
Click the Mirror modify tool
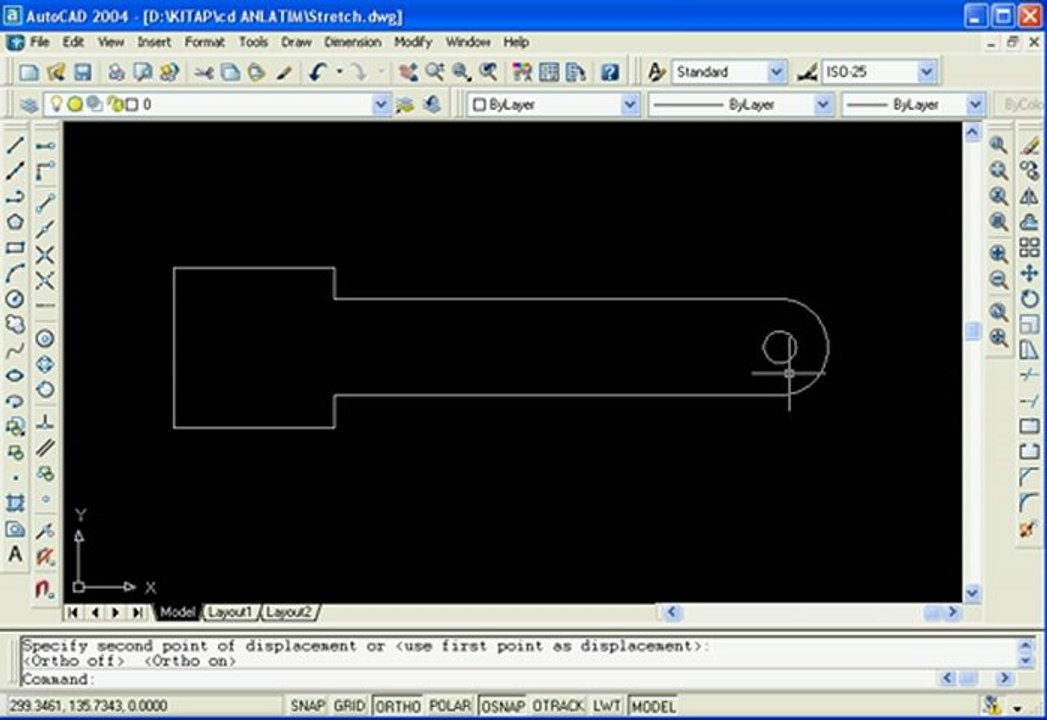pos(1029,196)
